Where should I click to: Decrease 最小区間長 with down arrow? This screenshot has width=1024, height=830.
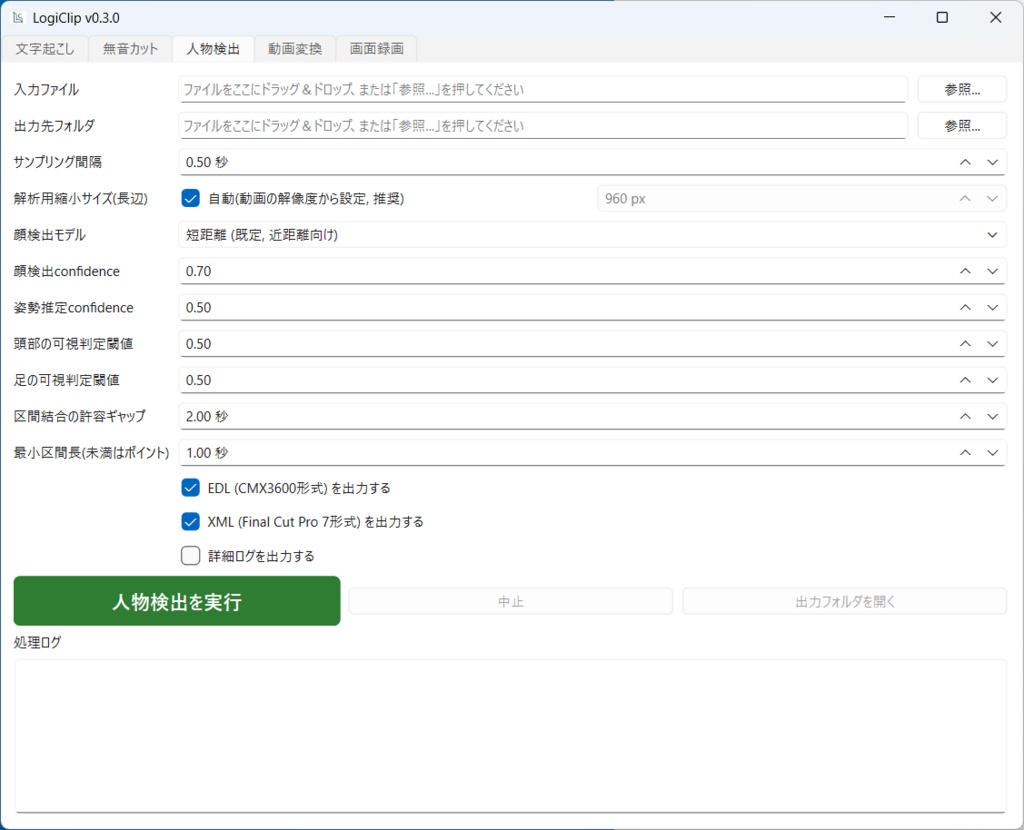pyautogui.click(x=993, y=453)
